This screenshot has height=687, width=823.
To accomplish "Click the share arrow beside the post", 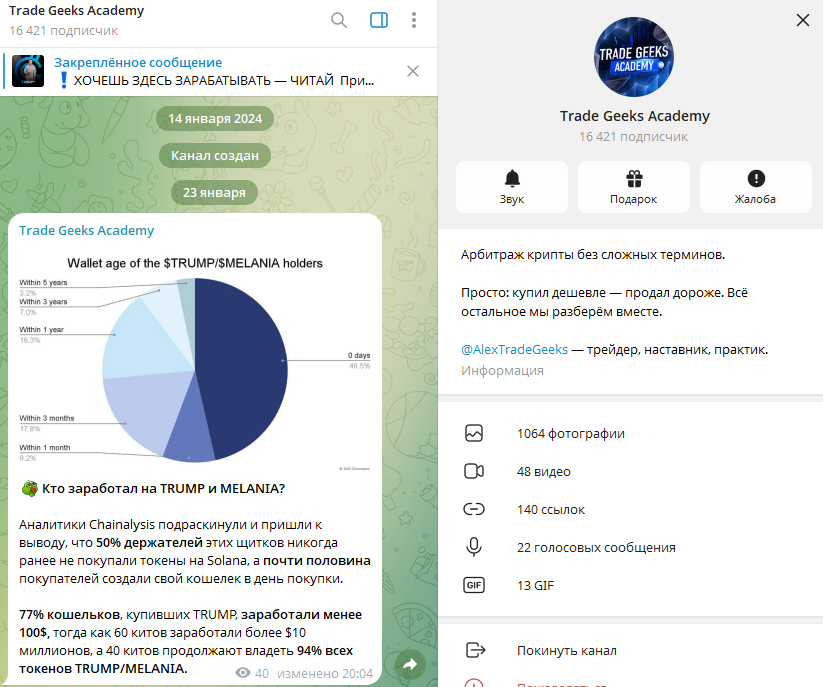I will (409, 664).
